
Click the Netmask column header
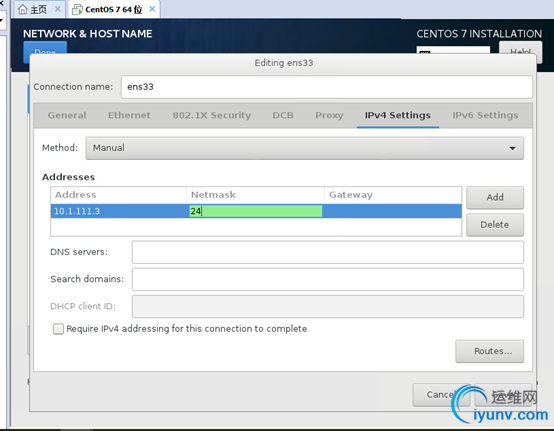[255, 195]
